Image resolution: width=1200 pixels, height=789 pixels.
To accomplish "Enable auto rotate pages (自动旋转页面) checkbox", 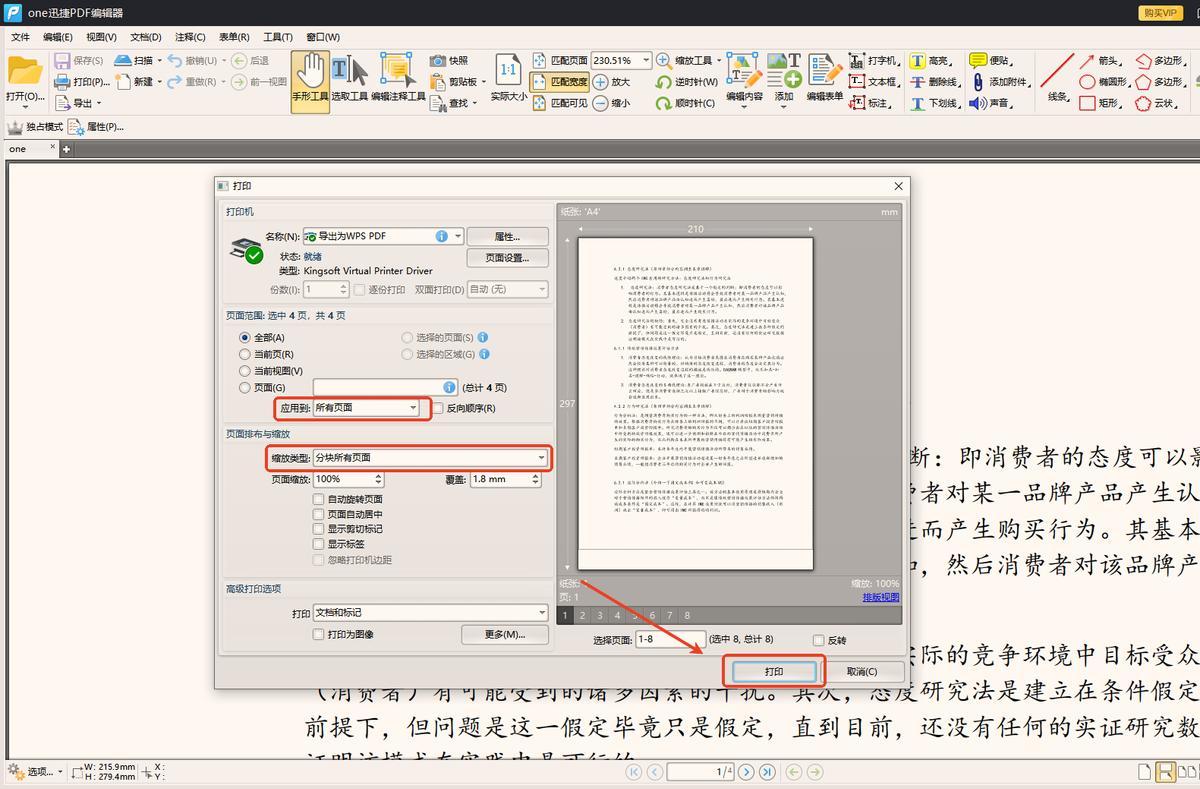I will tap(319, 499).
